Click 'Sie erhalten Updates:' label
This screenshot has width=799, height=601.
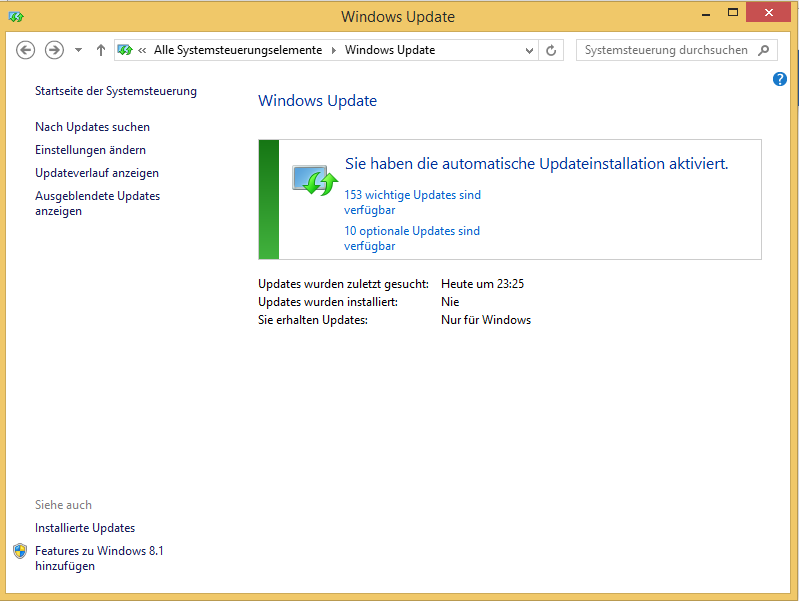(x=313, y=320)
